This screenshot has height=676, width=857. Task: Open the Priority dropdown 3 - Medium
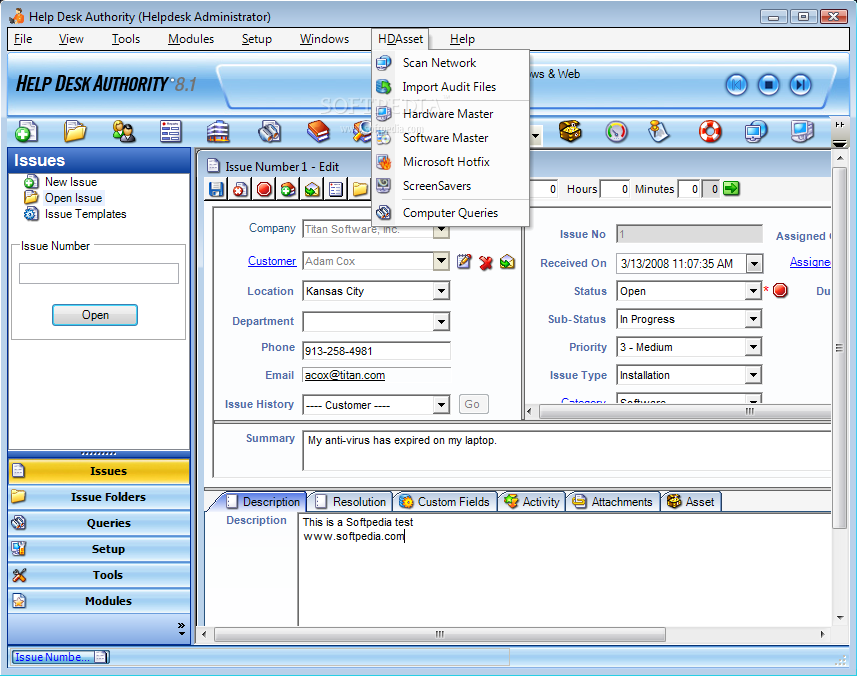(753, 346)
